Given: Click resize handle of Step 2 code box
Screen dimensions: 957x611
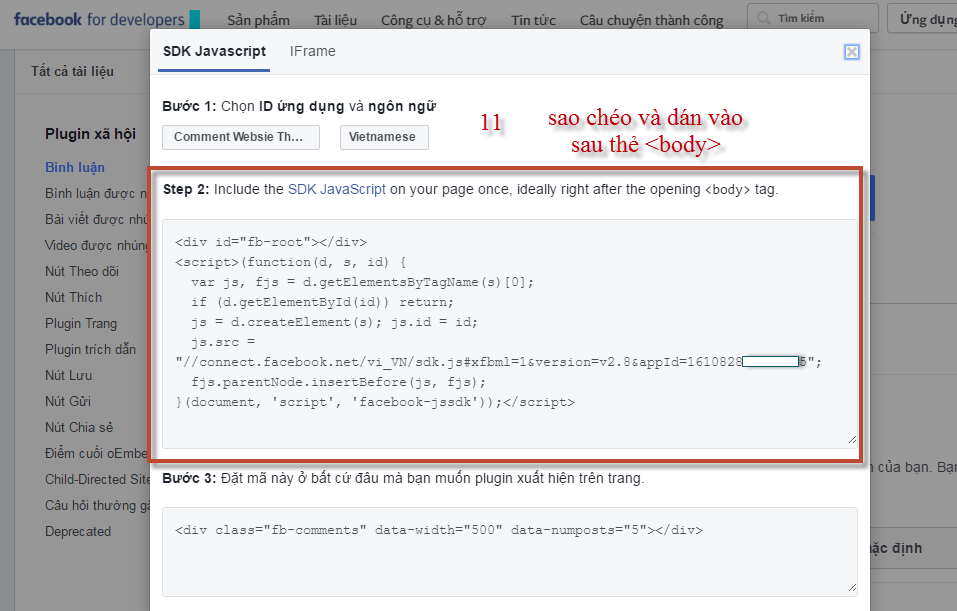Looking at the screenshot, I should tap(852, 439).
